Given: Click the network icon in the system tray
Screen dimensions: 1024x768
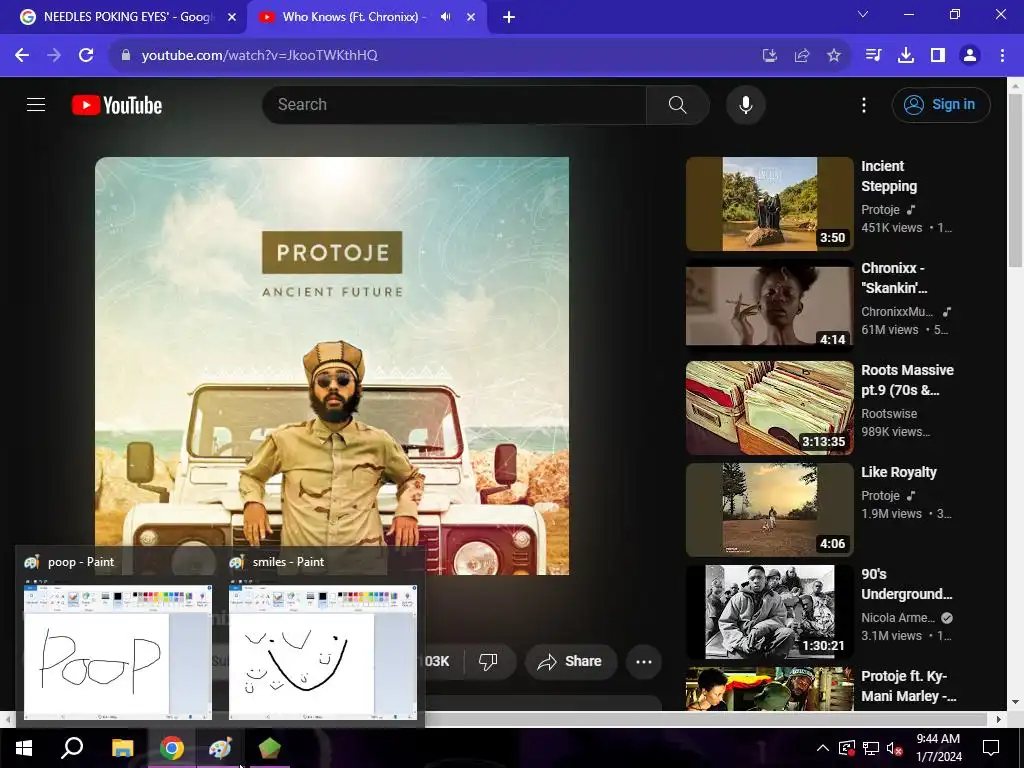Looking at the screenshot, I should [x=871, y=748].
